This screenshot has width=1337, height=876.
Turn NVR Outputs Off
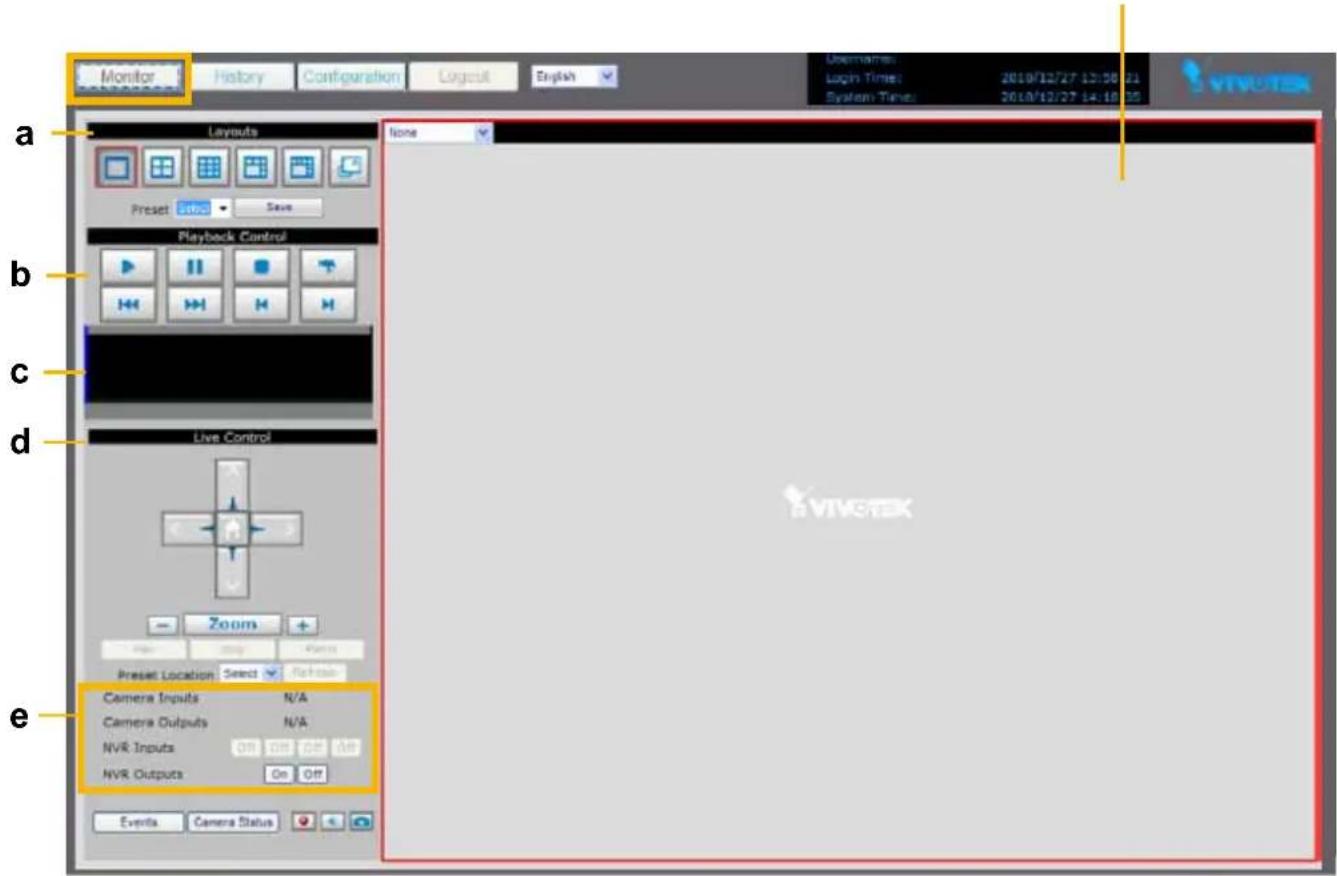pos(312,773)
